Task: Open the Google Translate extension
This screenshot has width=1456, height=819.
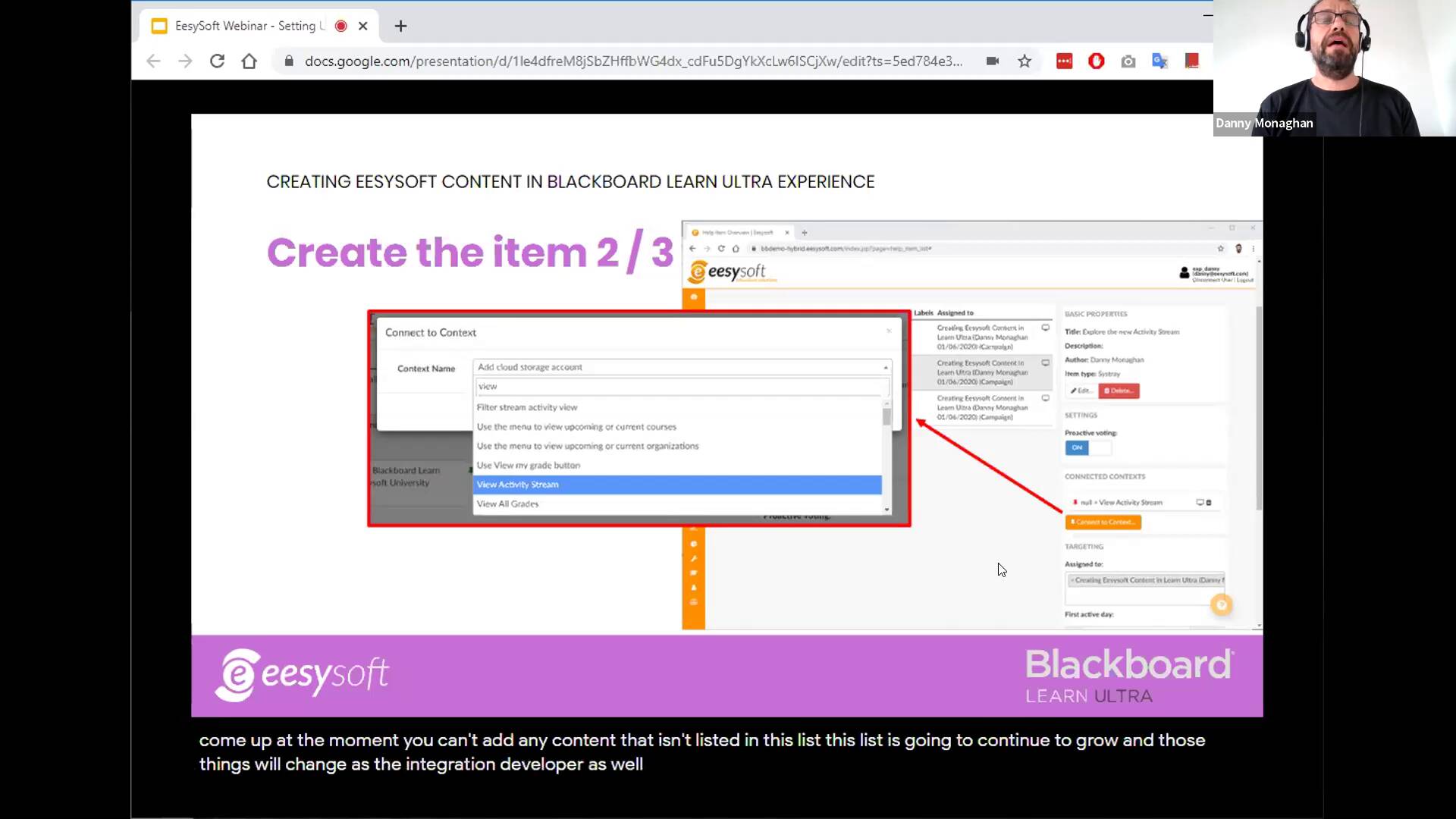Action: point(1159,61)
